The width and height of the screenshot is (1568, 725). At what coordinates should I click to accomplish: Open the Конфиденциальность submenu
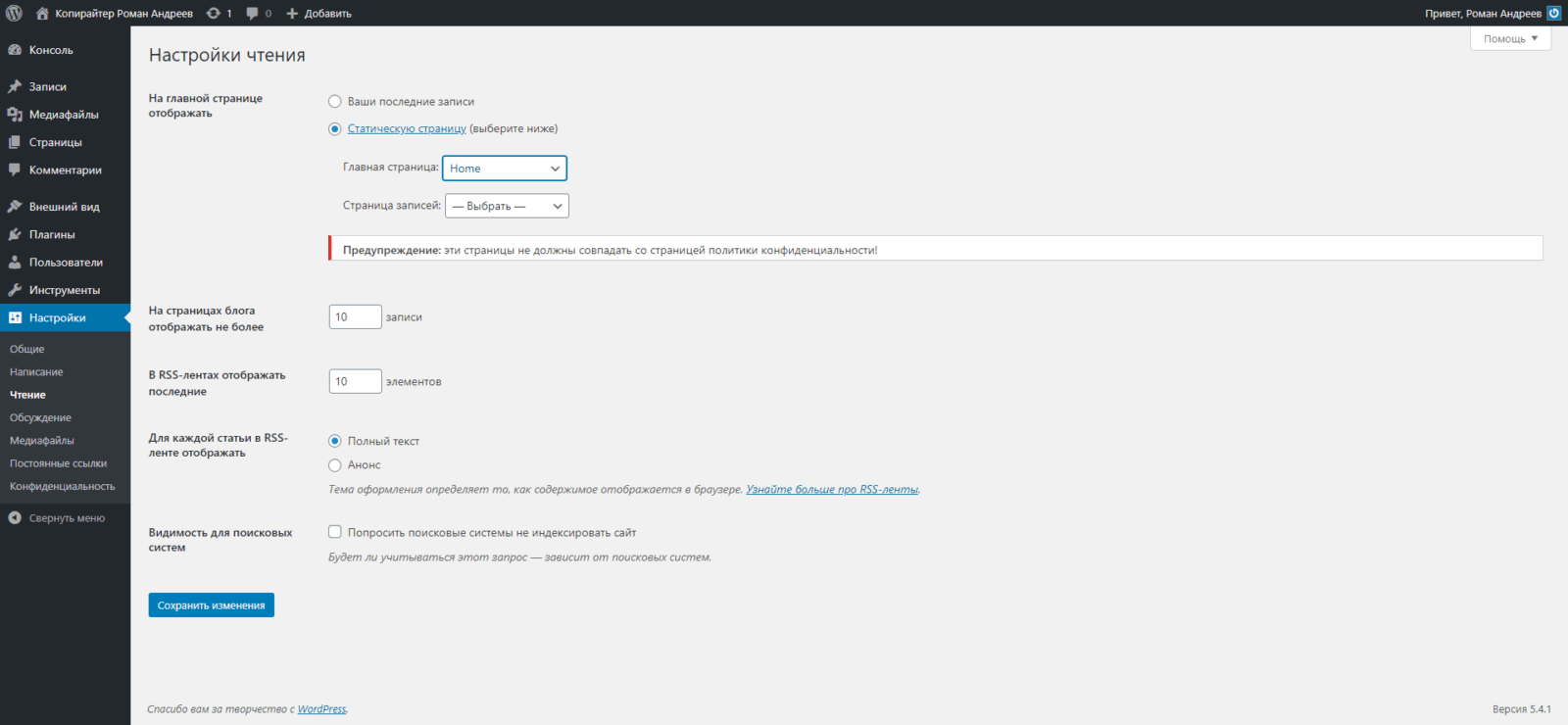[x=62, y=486]
